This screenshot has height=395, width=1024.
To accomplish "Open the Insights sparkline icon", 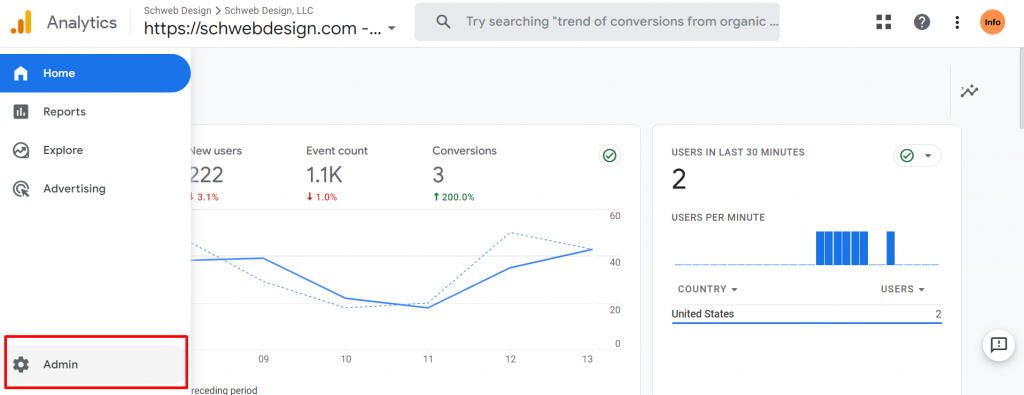I will (x=970, y=91).
